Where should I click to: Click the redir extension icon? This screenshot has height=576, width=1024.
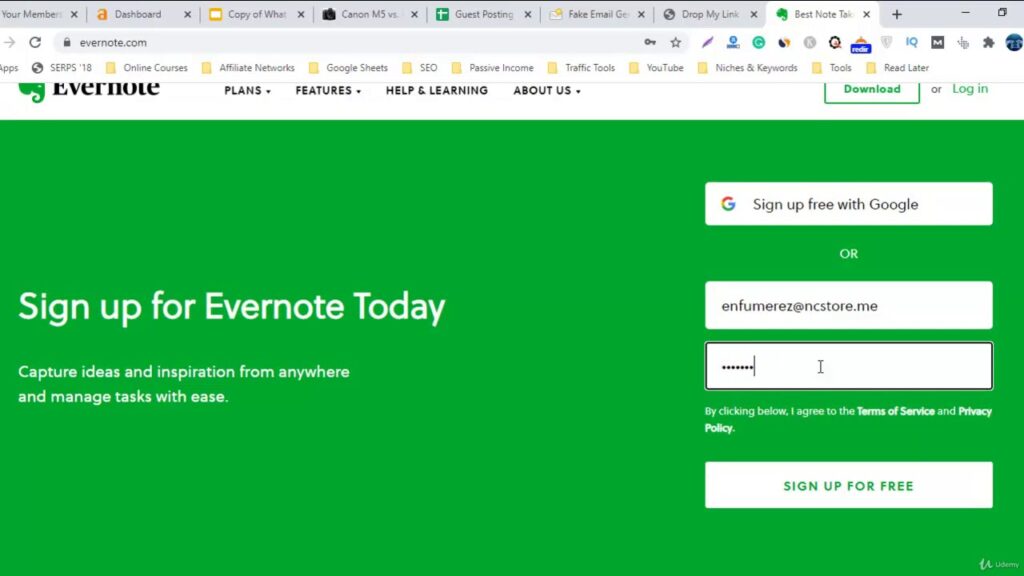pos(861,44)
